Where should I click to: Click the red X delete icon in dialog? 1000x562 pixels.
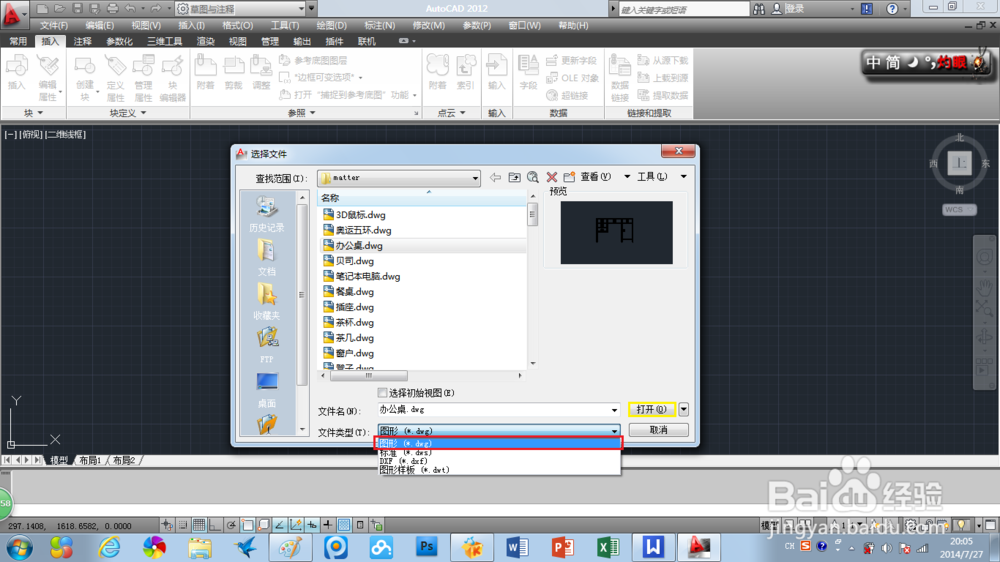pyautogui.click(x=552, y=177)
